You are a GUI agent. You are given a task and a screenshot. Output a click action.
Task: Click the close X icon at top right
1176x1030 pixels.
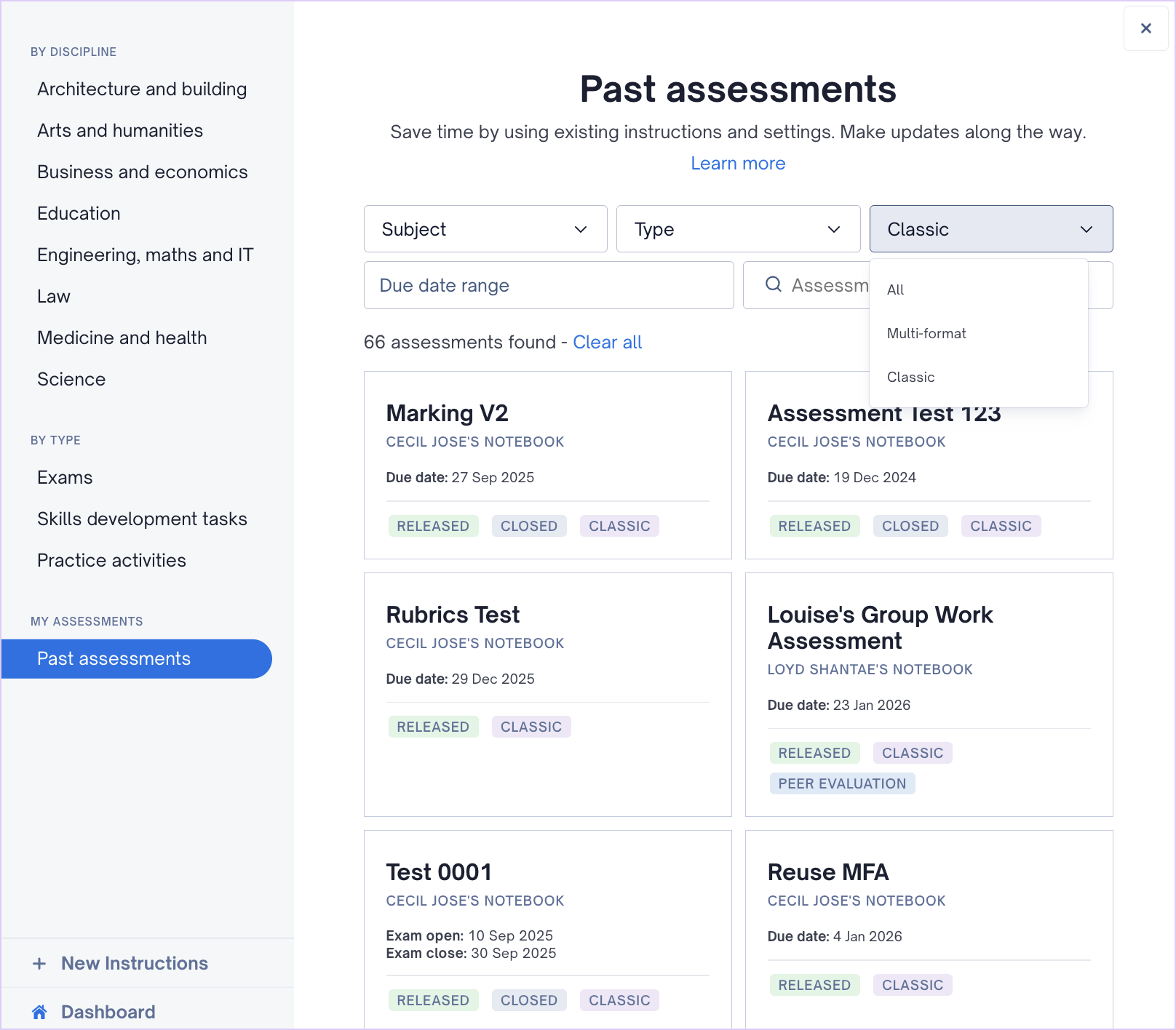(x=1145, y=28)
